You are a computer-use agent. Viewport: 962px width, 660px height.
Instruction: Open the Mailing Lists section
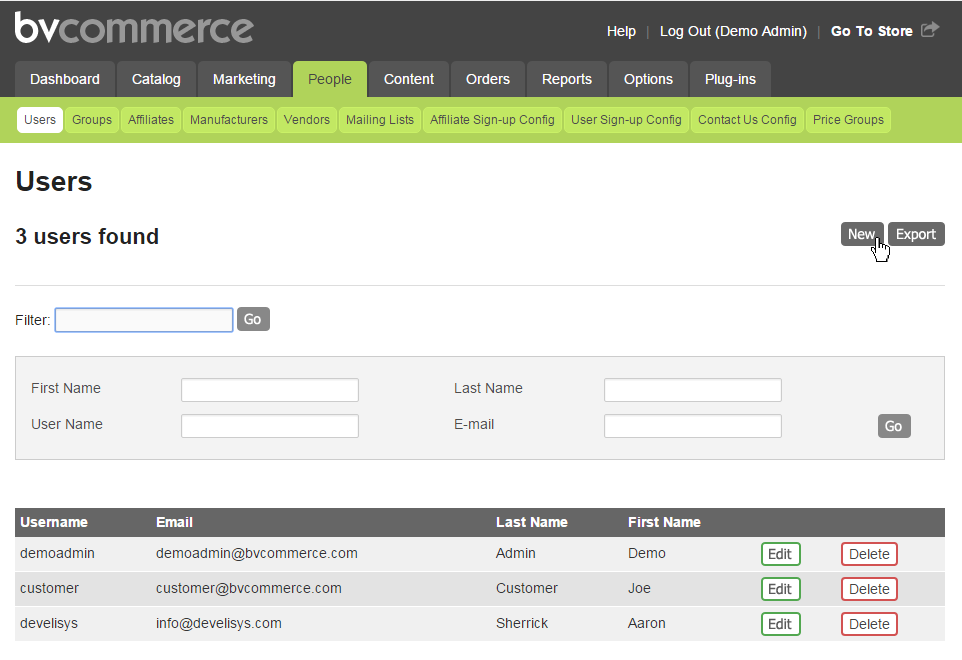point(379,119)
